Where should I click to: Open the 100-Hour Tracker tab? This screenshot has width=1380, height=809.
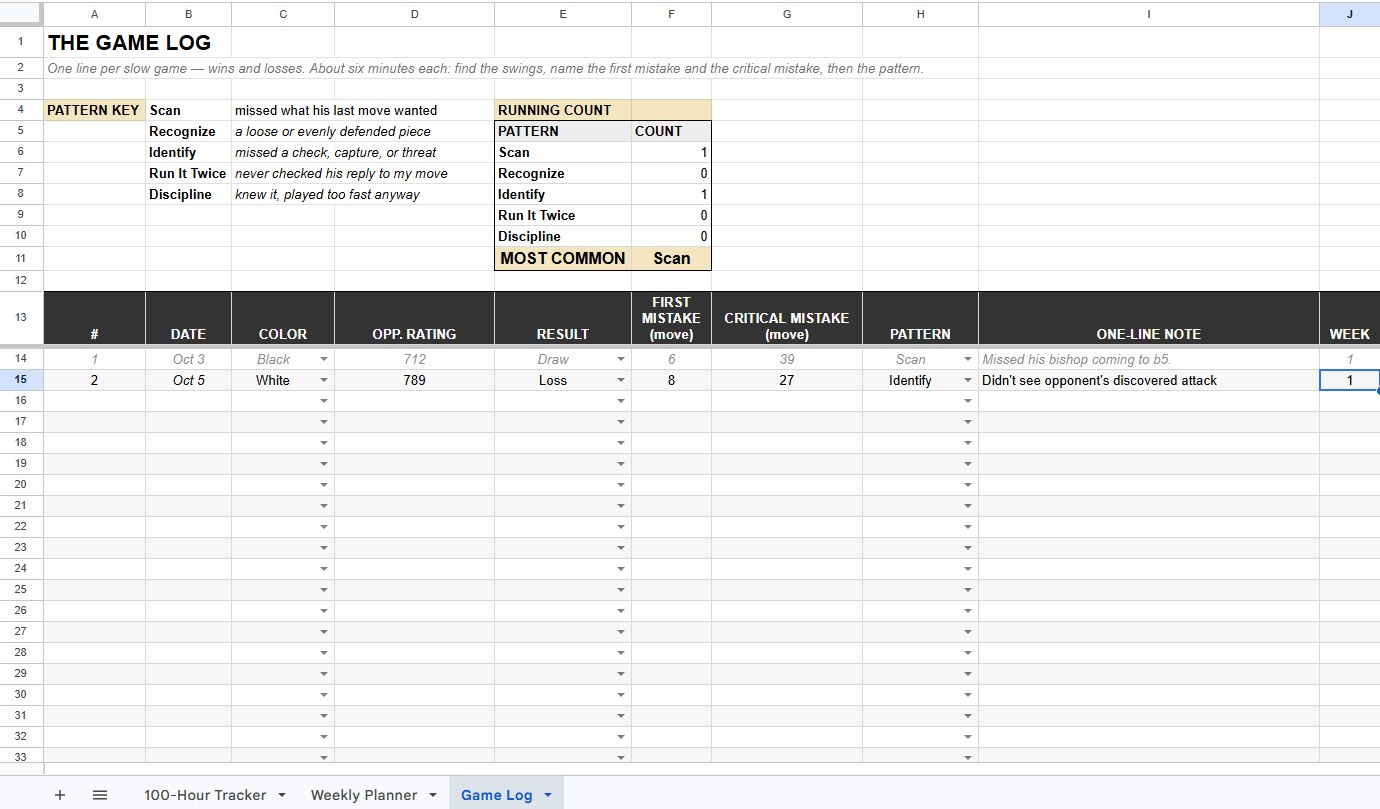[205, 795]
